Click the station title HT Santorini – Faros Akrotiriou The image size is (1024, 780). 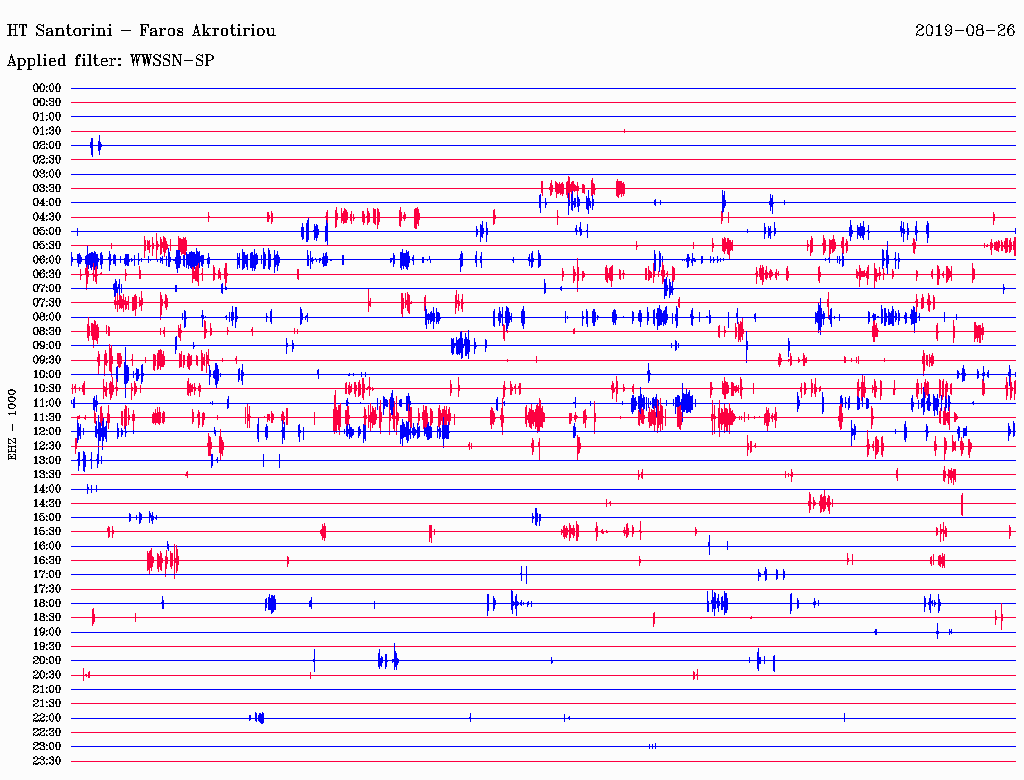point(141,31)
